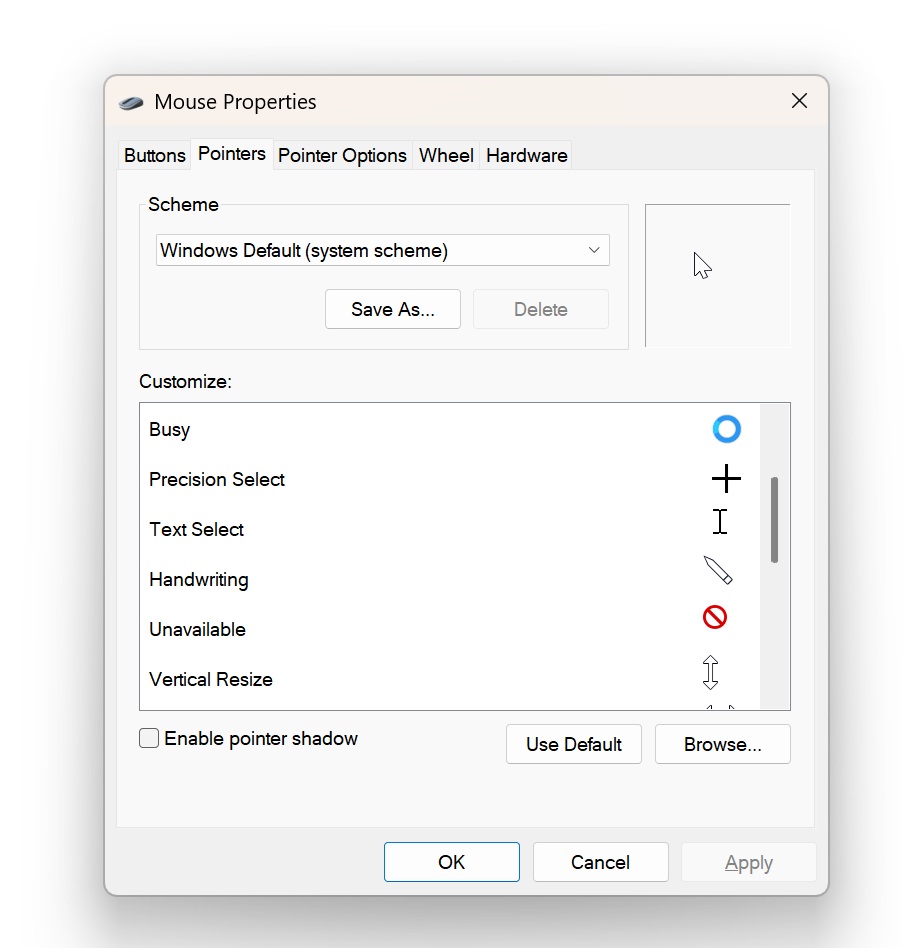Click the Handwriting pen cursor icon
Viewport: 903px width, 948px height.
click(718, 570)
